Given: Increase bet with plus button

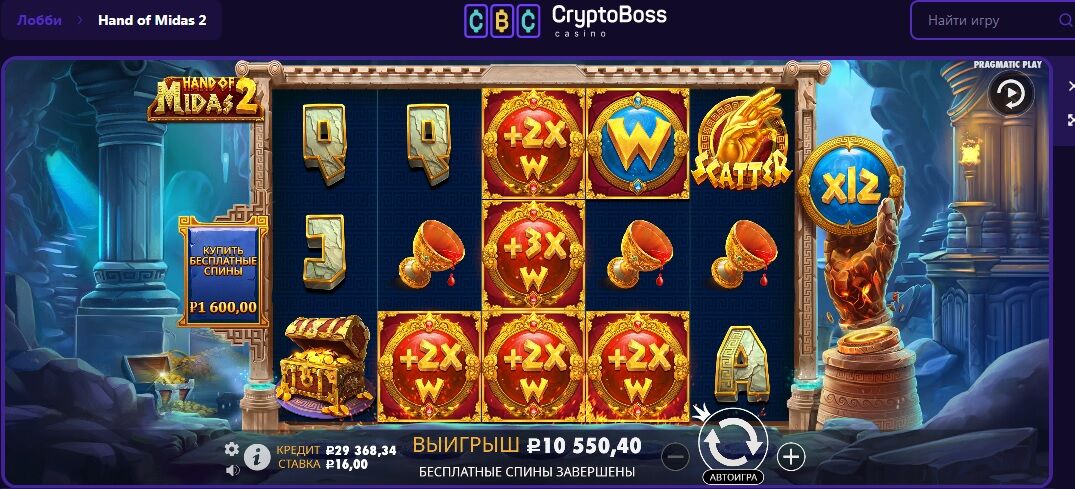Looking at the screenshot, I should tap(790, 456).
